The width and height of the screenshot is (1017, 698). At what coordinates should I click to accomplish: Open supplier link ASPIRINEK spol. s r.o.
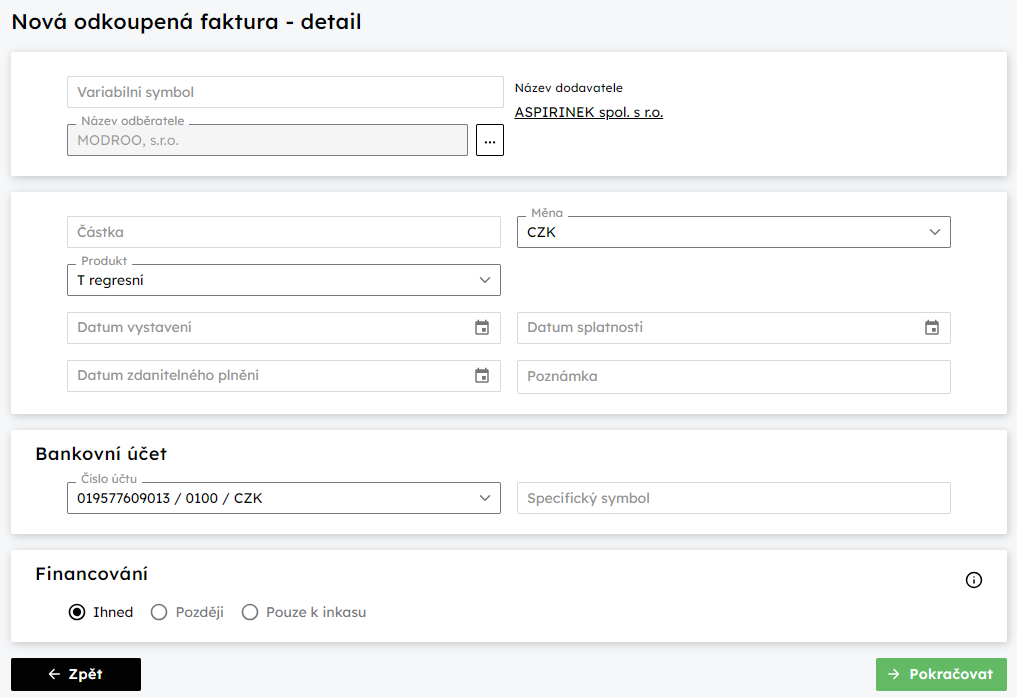pyautogui.click(x=589, y=112)
